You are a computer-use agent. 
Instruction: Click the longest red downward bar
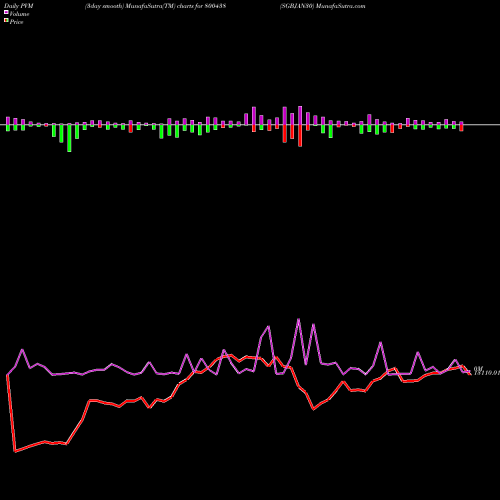[x=300, y=135]
